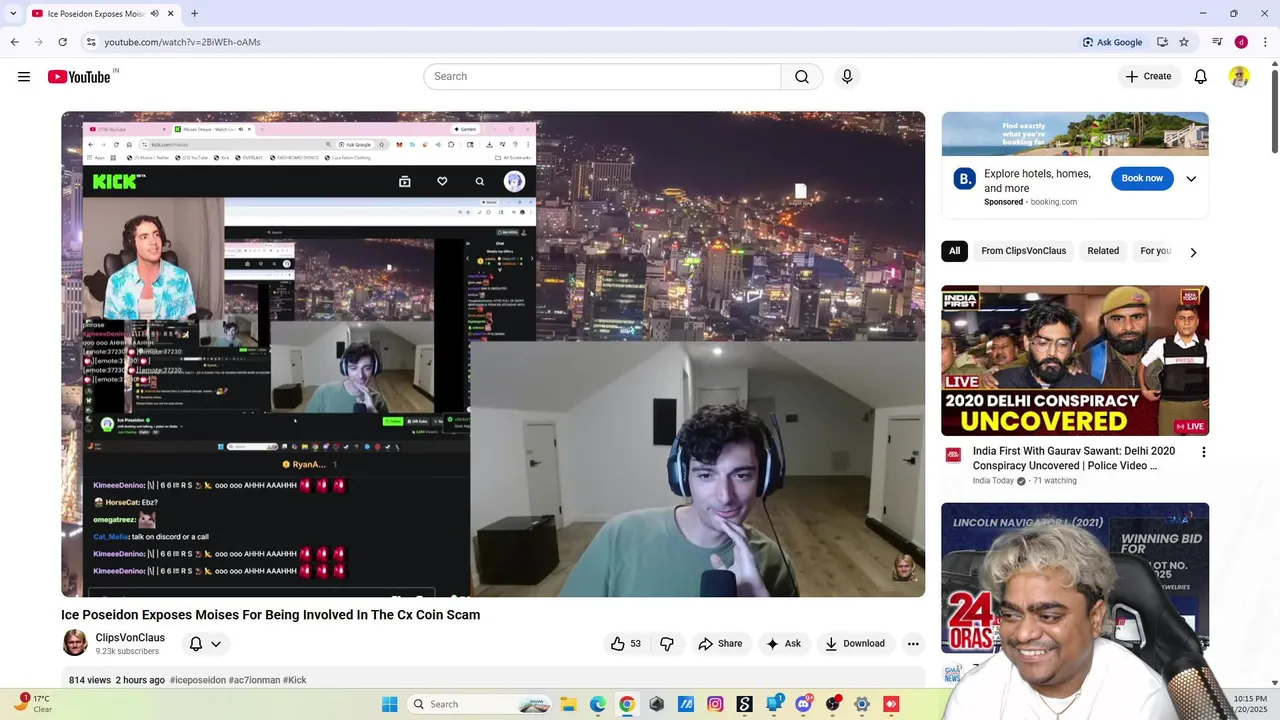Click Book now on booking.com ad
This screenshot has width=1280, height=720.
click(x=1141, y=179)
